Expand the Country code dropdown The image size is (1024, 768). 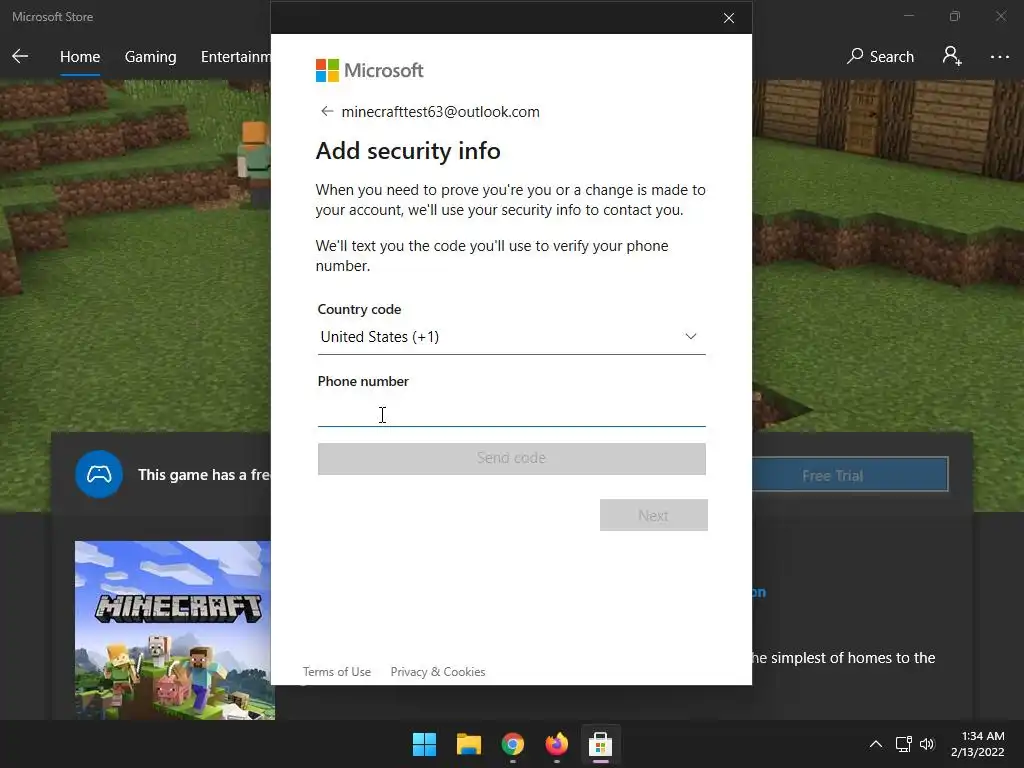[511, 337]
